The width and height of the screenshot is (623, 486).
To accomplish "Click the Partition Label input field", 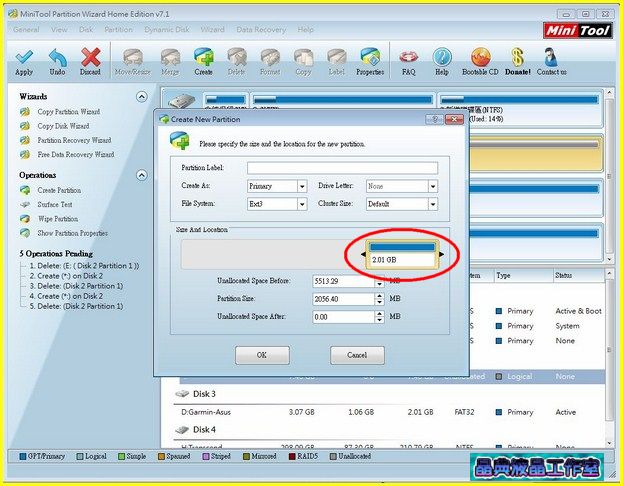I will click(x=342, y=168).
